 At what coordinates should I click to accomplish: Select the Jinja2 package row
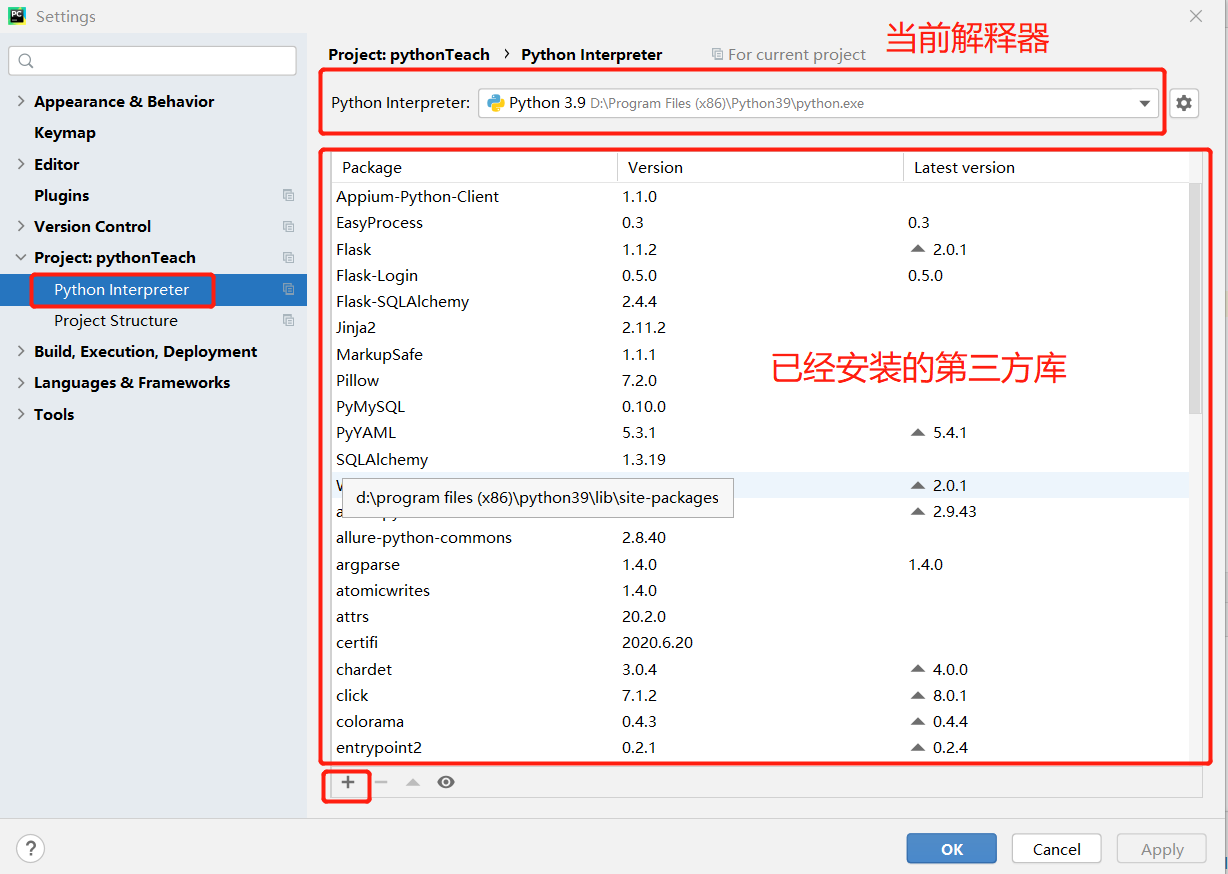pos(760,327)
